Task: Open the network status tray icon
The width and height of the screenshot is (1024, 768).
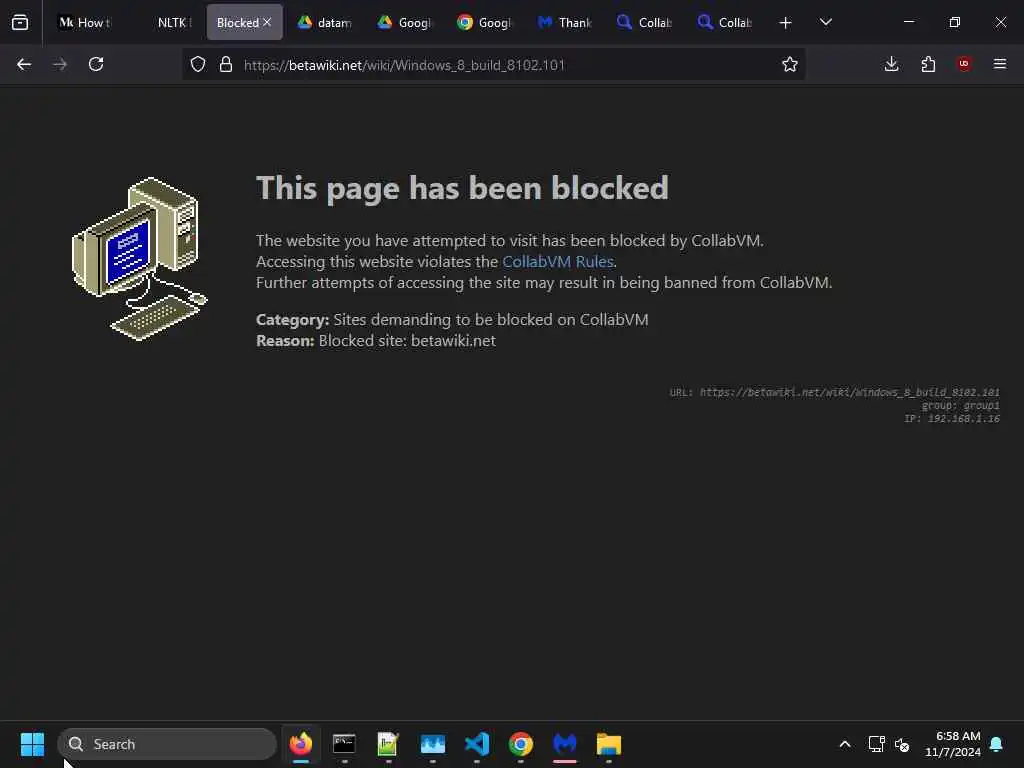Action: [x=876, y=744]
